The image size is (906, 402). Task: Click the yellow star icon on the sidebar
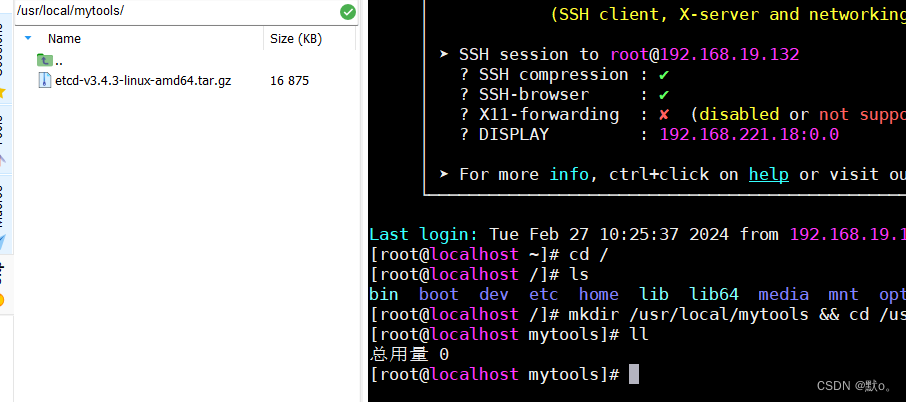click(x=3, y=92)
